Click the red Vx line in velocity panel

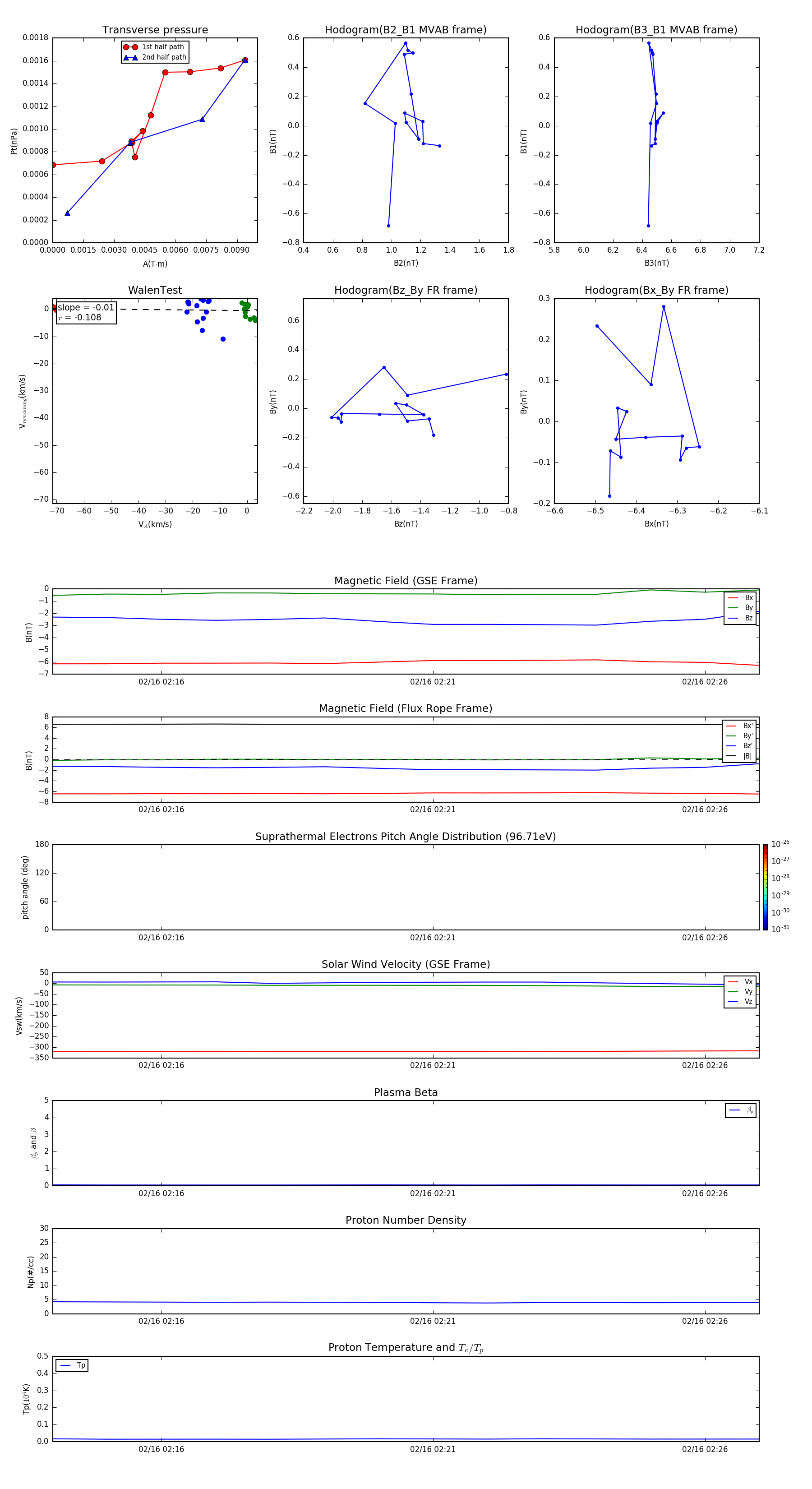click(406, 1051)
